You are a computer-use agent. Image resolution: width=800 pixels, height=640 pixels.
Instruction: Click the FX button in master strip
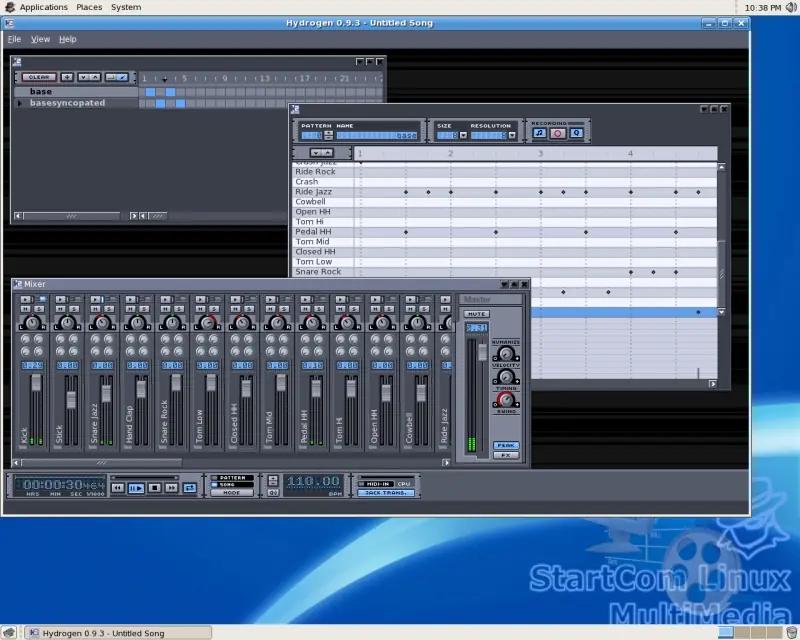(x=506, y=455)
